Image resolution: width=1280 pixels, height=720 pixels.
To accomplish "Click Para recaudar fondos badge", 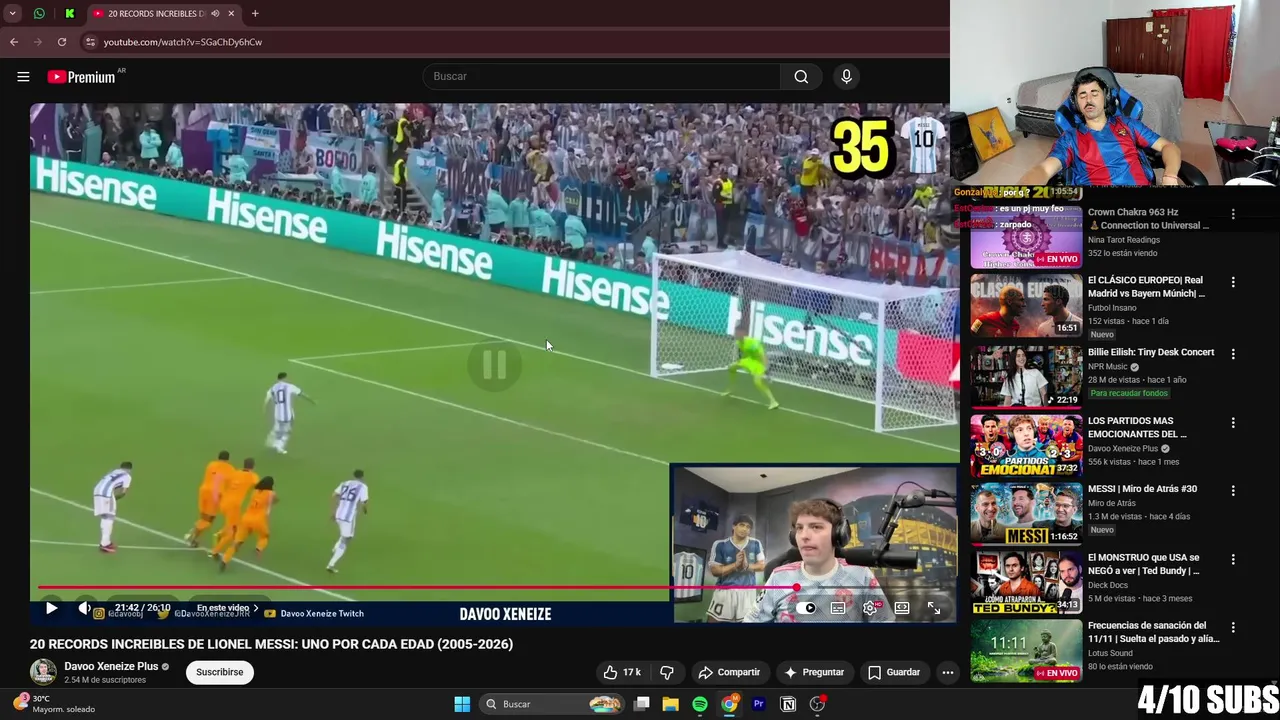I will pos(1129,393).
